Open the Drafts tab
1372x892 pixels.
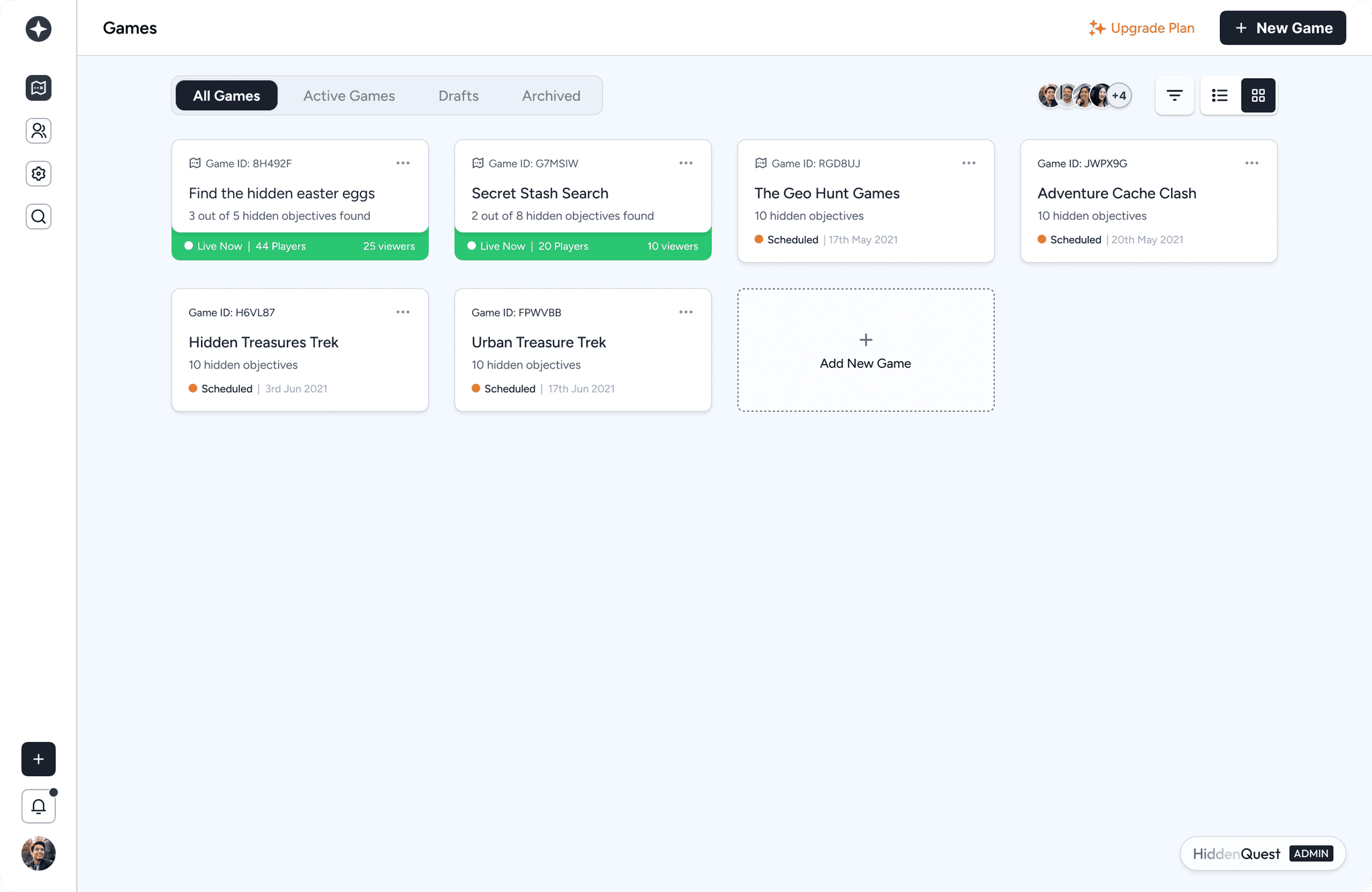[458, 96]
